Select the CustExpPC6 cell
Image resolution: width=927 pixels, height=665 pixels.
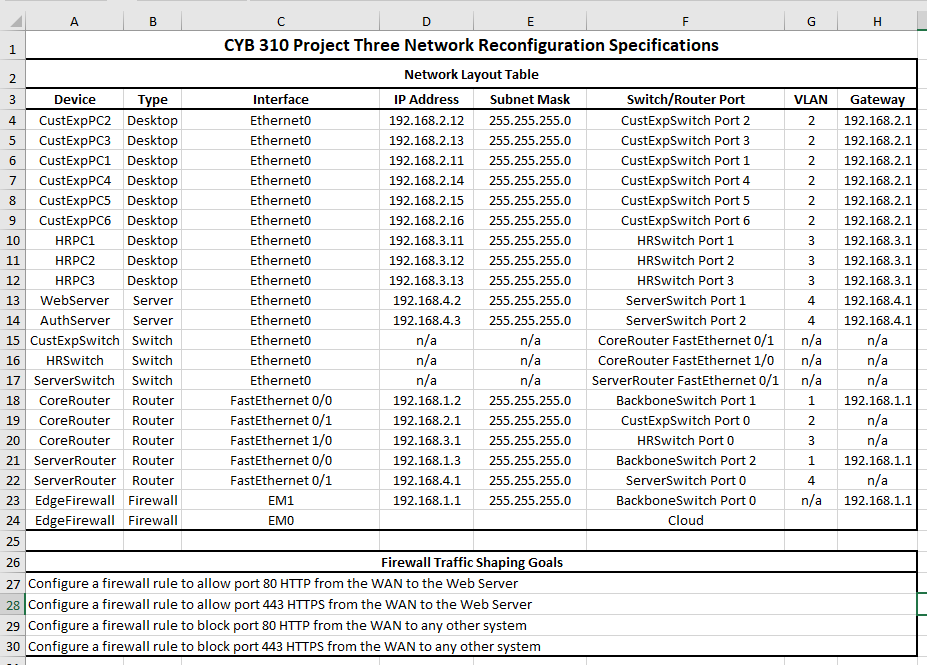click(x=74, y=220)
